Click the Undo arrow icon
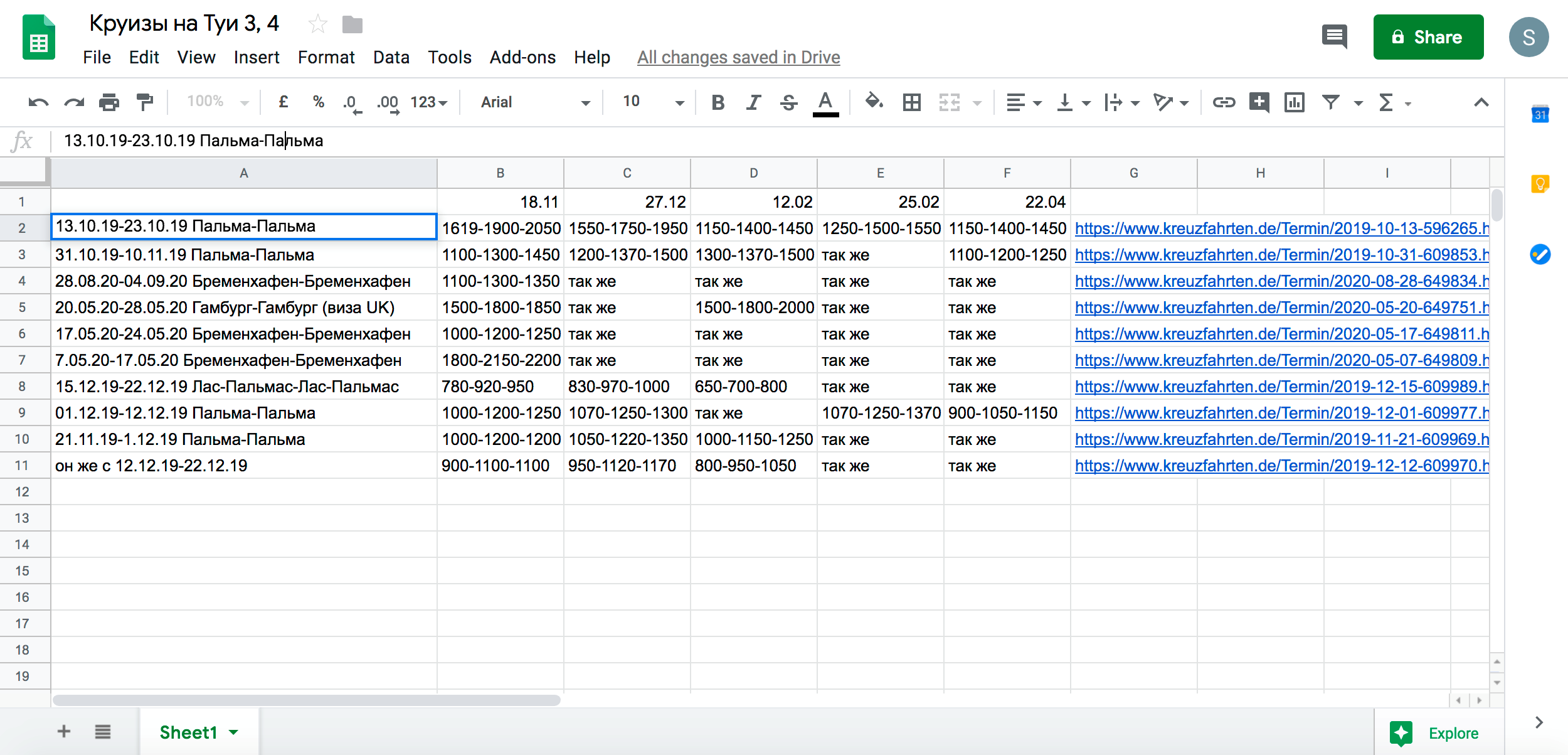Image resolution: width=1568 pixels, height=755 pixels. tap(38, 102)
